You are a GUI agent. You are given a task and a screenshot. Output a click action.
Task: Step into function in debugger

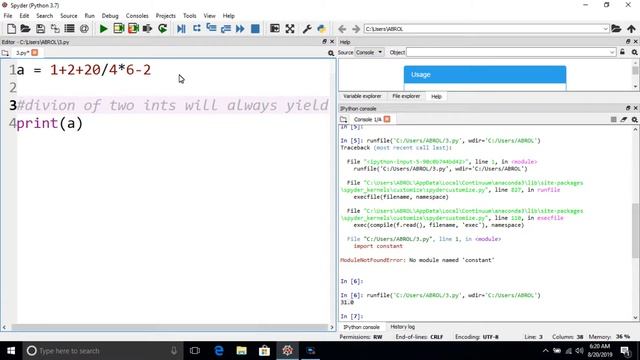[211, 29]
